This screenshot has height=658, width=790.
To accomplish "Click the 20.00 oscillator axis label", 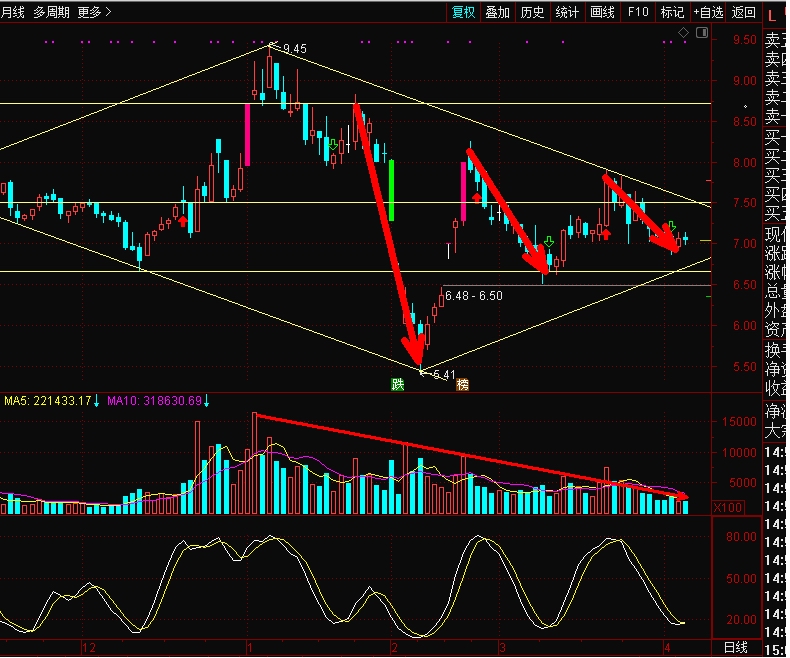I will (x=741, y=620).
